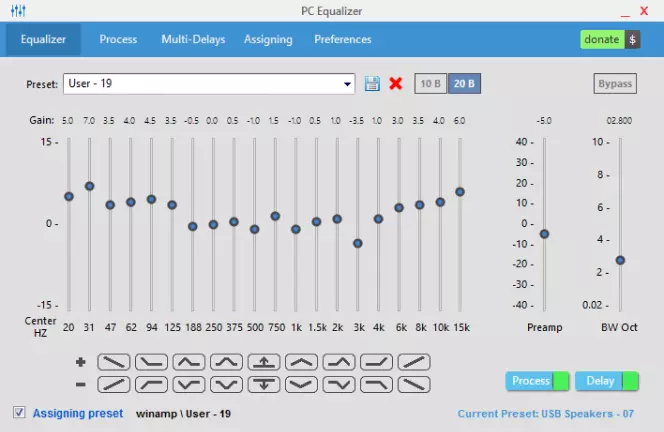Save preset using the floppy disk icon
Screen dimensions: 664x432
[x=372, y=83]
